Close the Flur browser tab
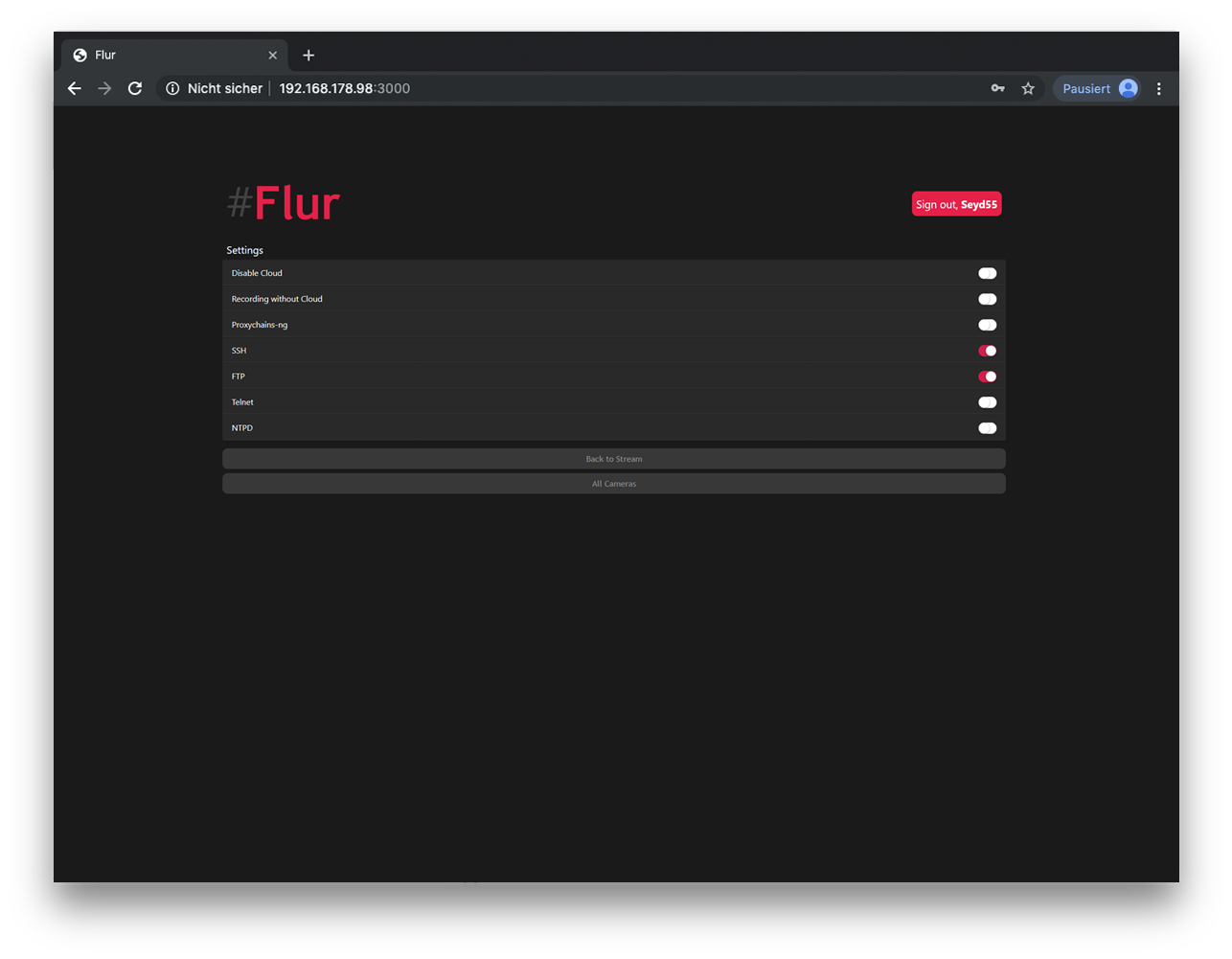The height and width of the screenshot is (959, 1232). (x=273, y=56)
